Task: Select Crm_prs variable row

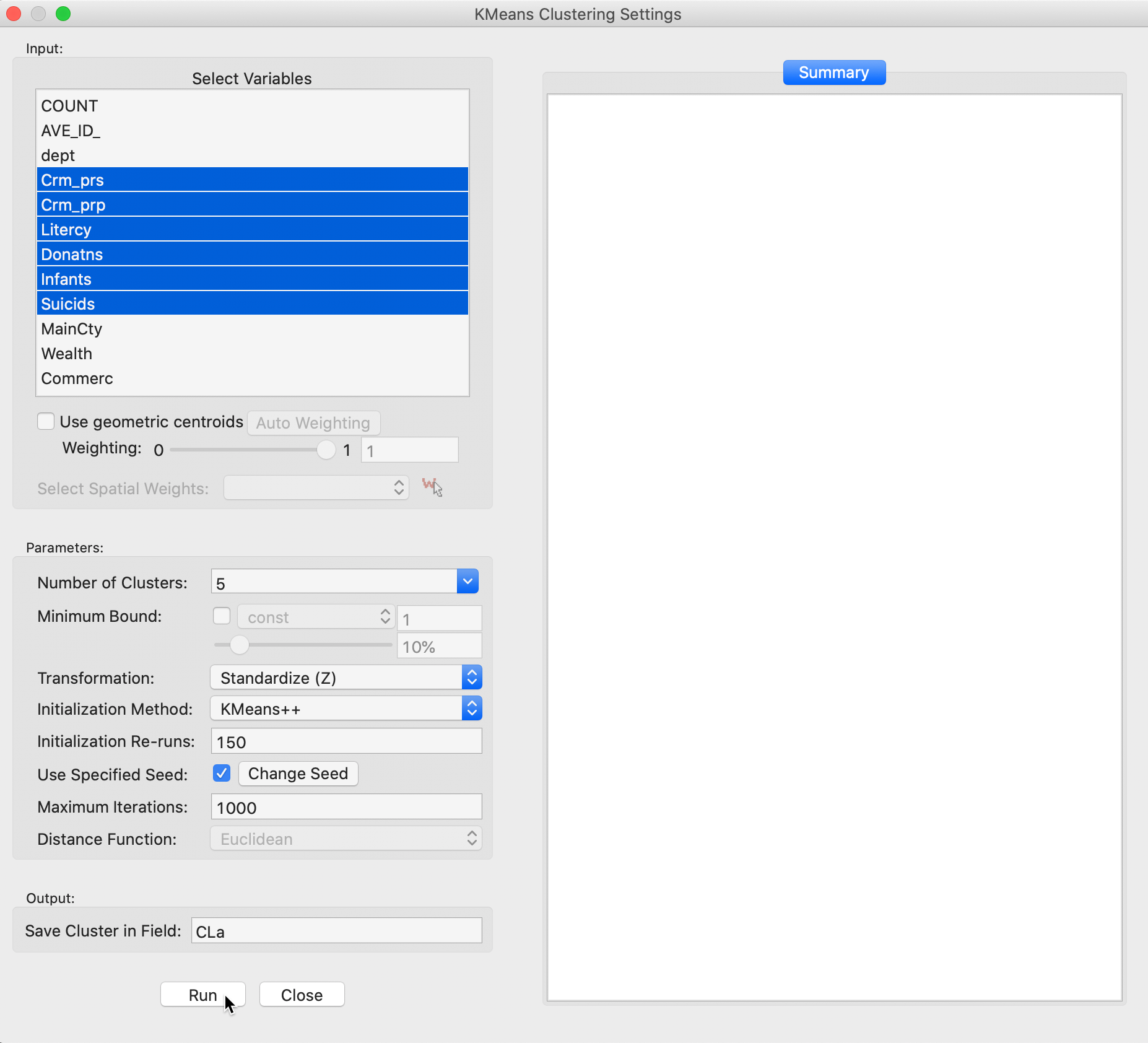Action: point(253,180)
